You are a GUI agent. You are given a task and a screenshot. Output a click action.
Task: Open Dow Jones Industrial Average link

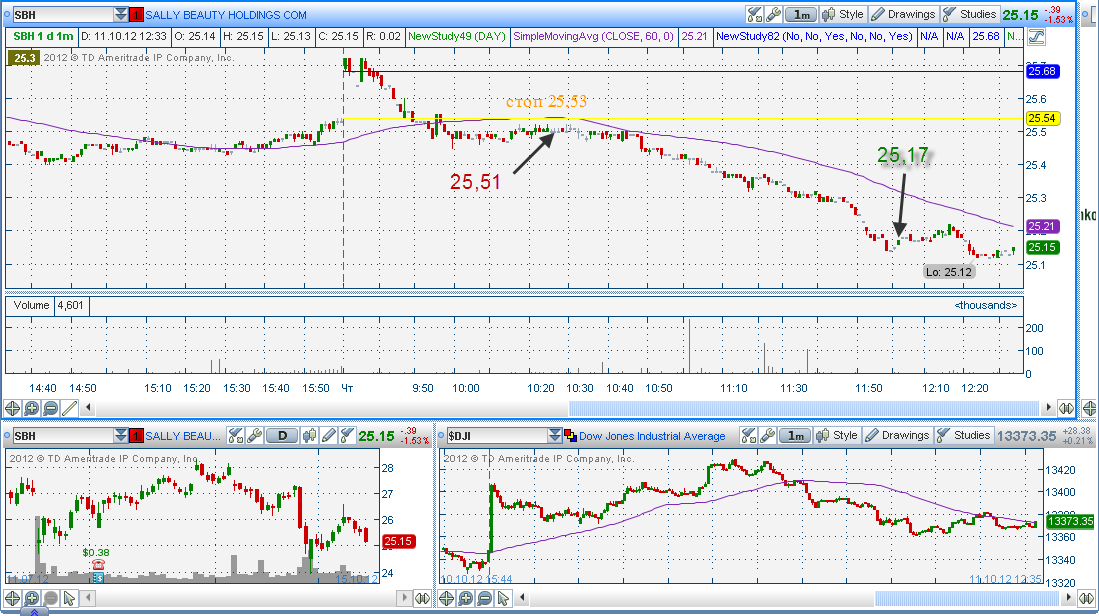pos(653,436)
